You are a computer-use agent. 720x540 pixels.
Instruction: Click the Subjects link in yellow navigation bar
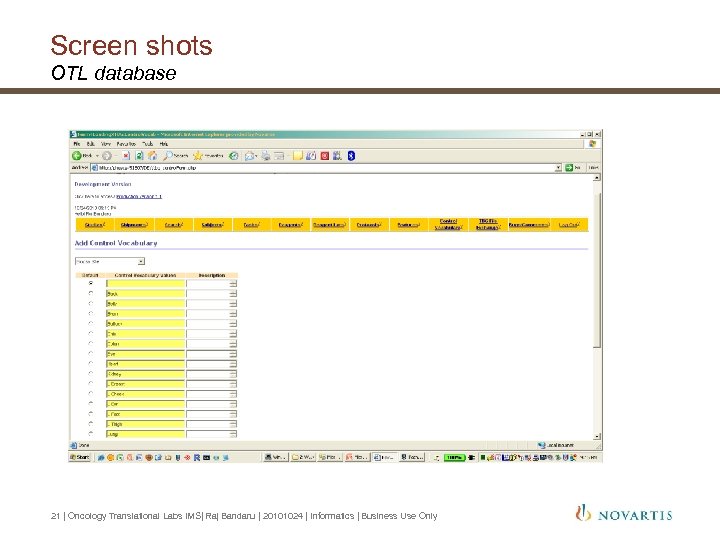pyautogui.click(x=213, y=225)
